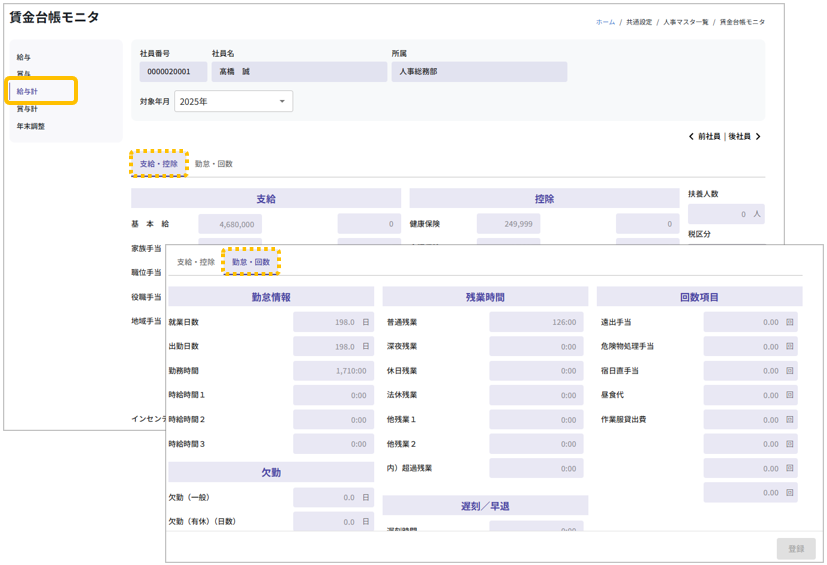
Task: Click the right chevron beside 後社員
Action: coord(758,137)
